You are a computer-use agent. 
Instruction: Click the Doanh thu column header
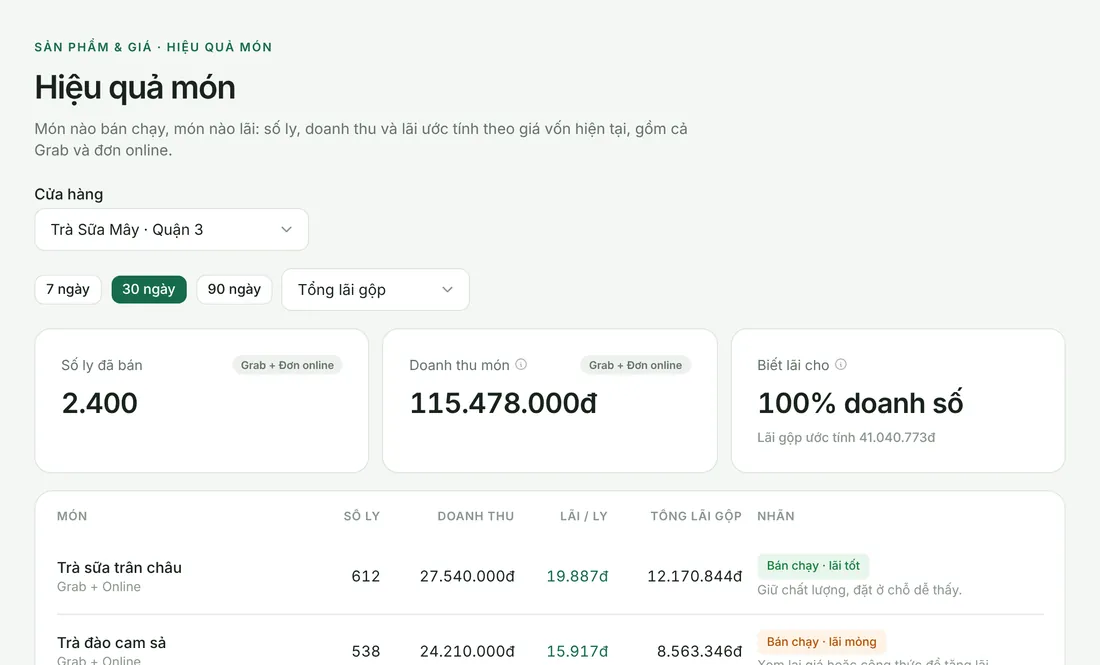476,516
